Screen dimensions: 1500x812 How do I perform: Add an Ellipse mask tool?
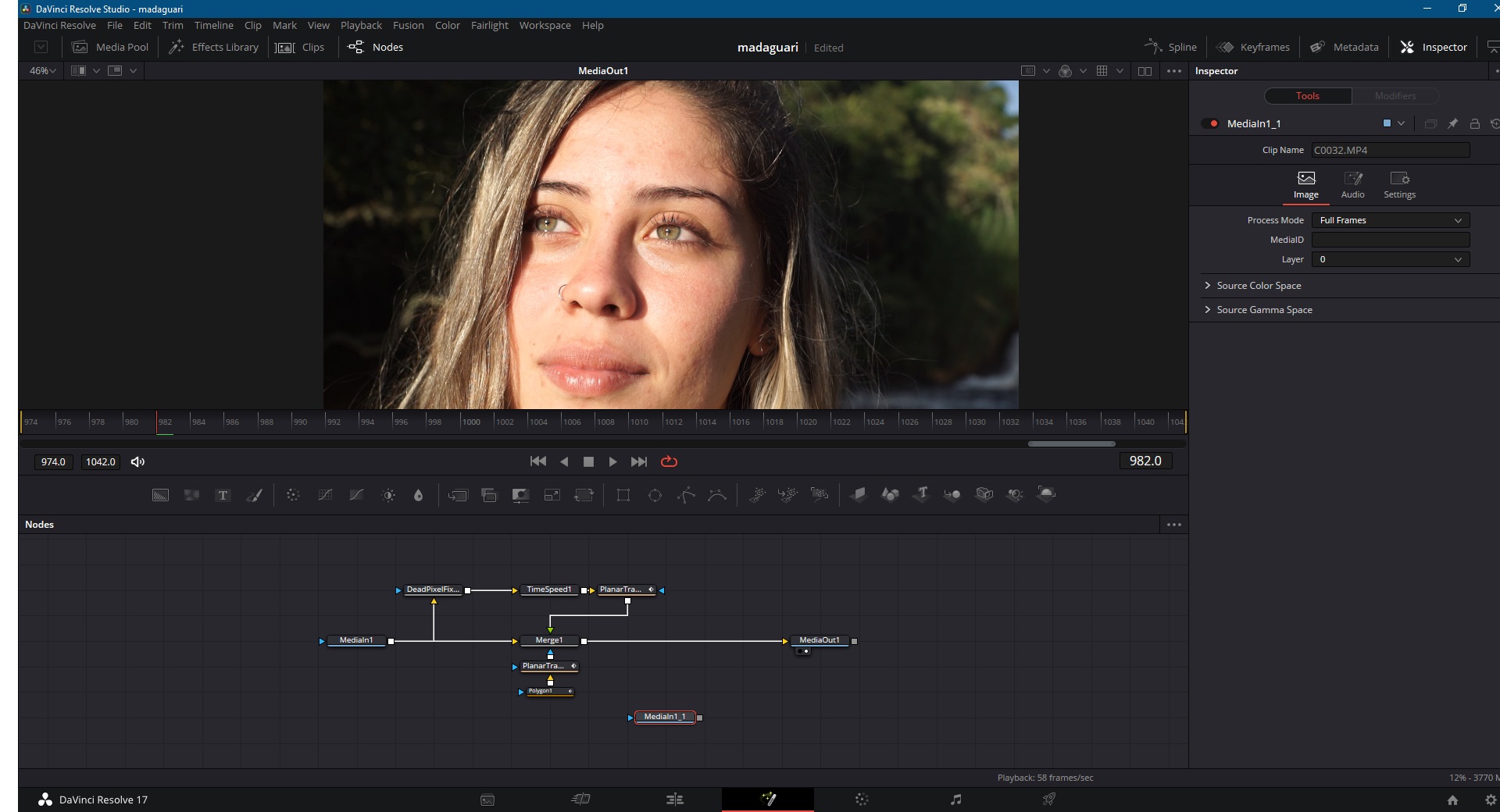click(655, 495)
